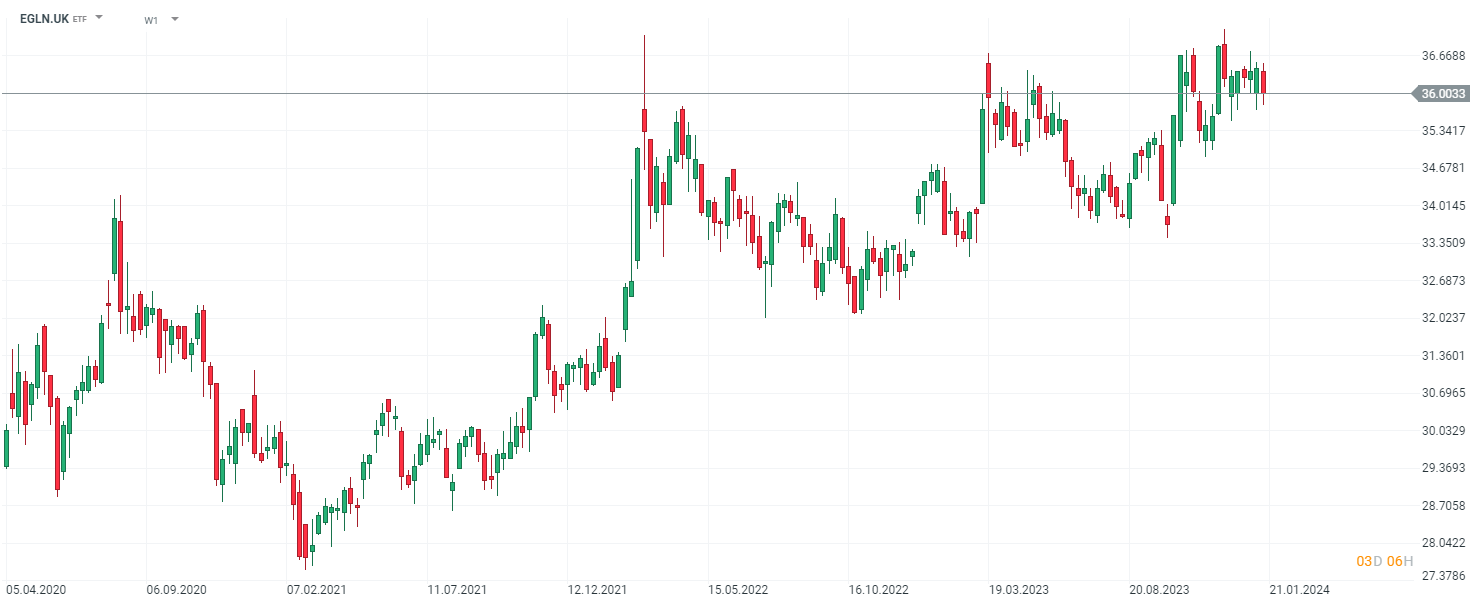Click the 19.03.2023 date label
This screenshot has height=606, width=1482.
coord(1018,590)
